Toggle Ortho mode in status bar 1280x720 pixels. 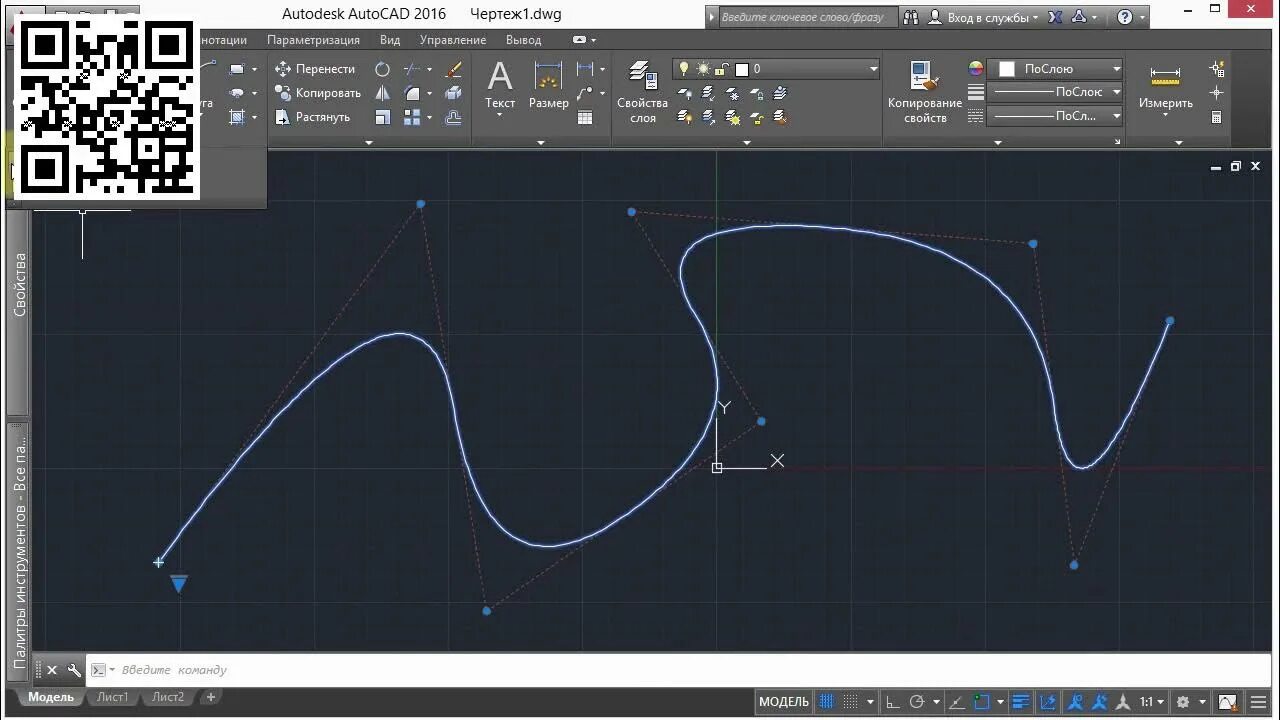(x=892, y=702)
